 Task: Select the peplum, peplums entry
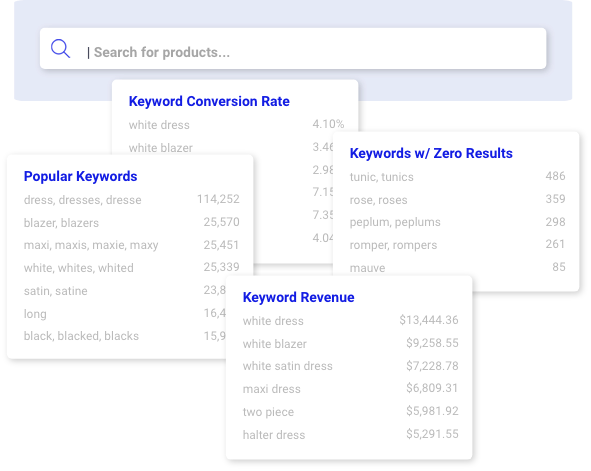(x=395, y=222)
